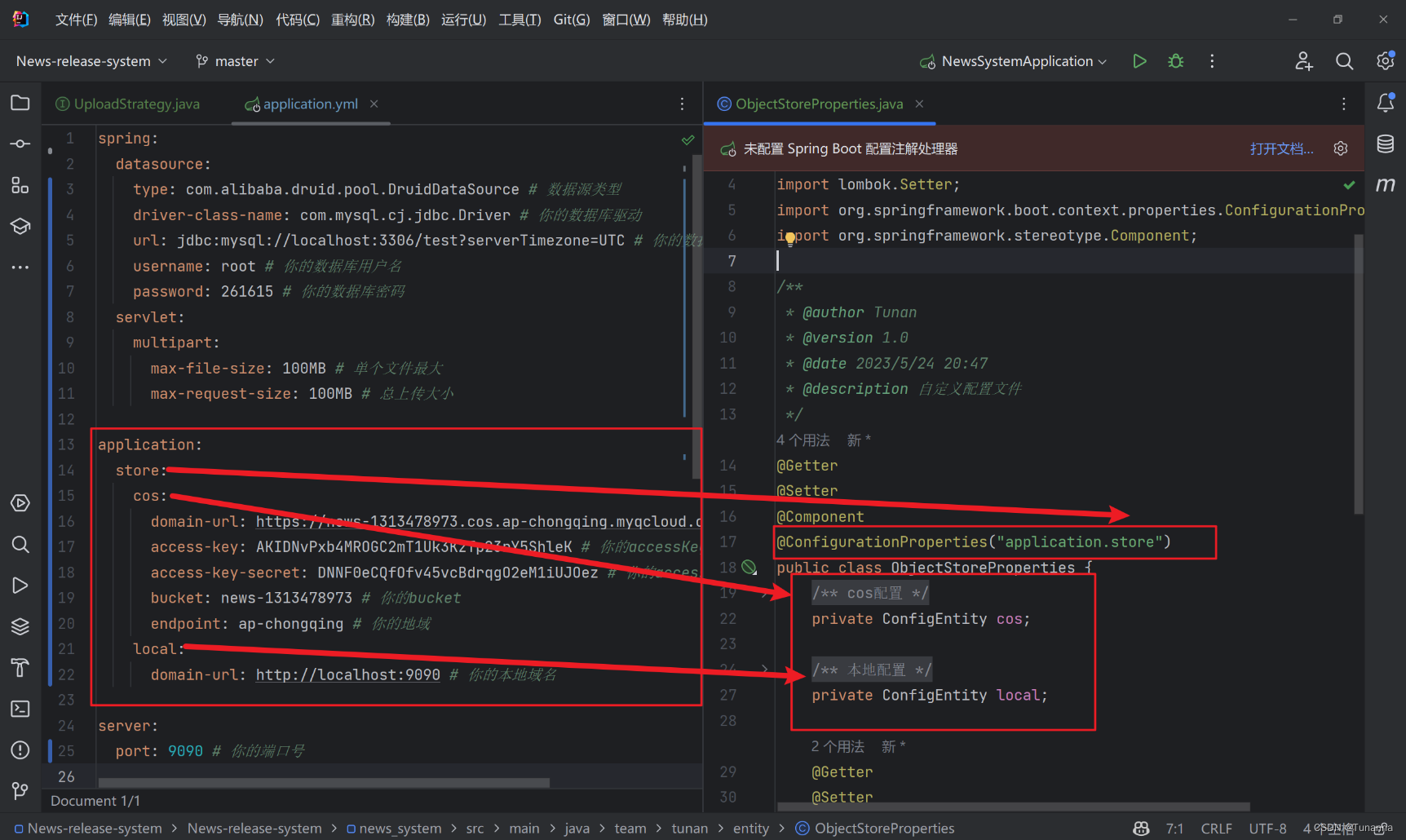1406x840 pixels.
Task: Open settings for the Spring Boot warning banner
Action: 1341,148
